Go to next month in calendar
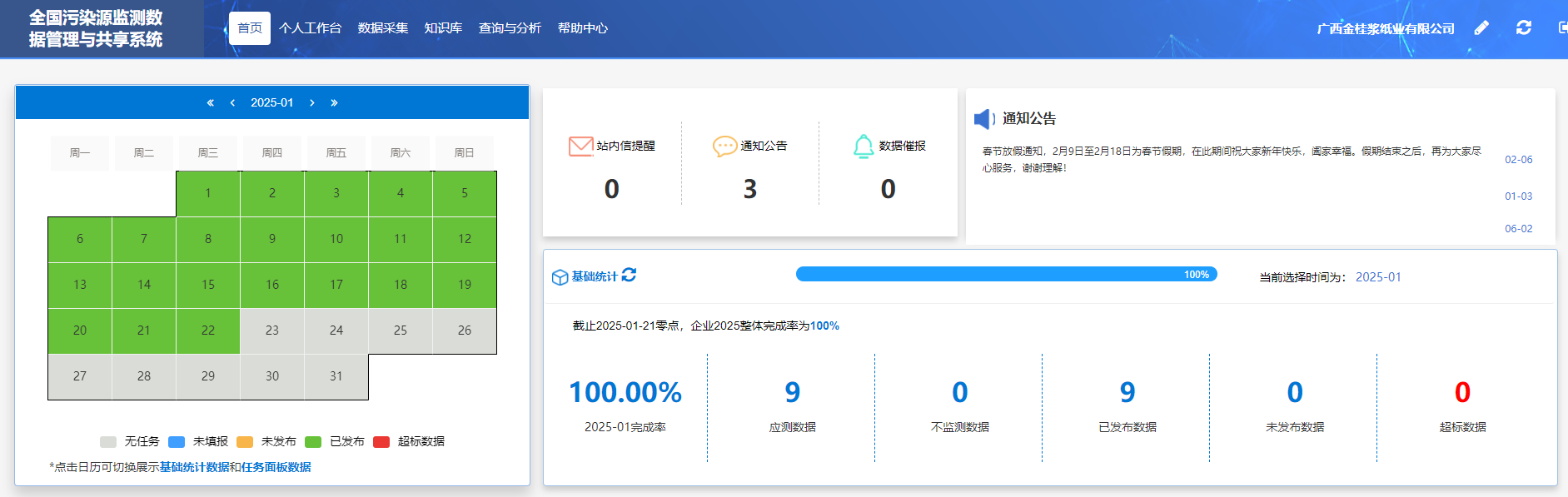The height and width of the screenshot is (497, 1568). click(x=312, y=103)
